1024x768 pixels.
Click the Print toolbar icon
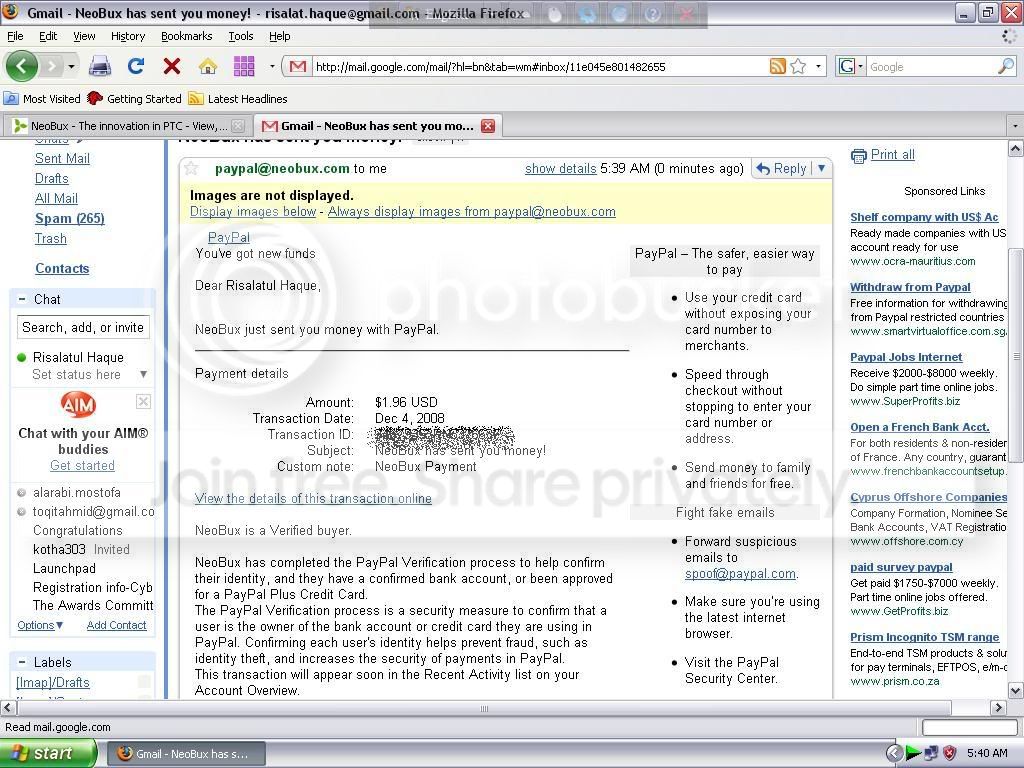pyautogui.click(x=100, y=66)
